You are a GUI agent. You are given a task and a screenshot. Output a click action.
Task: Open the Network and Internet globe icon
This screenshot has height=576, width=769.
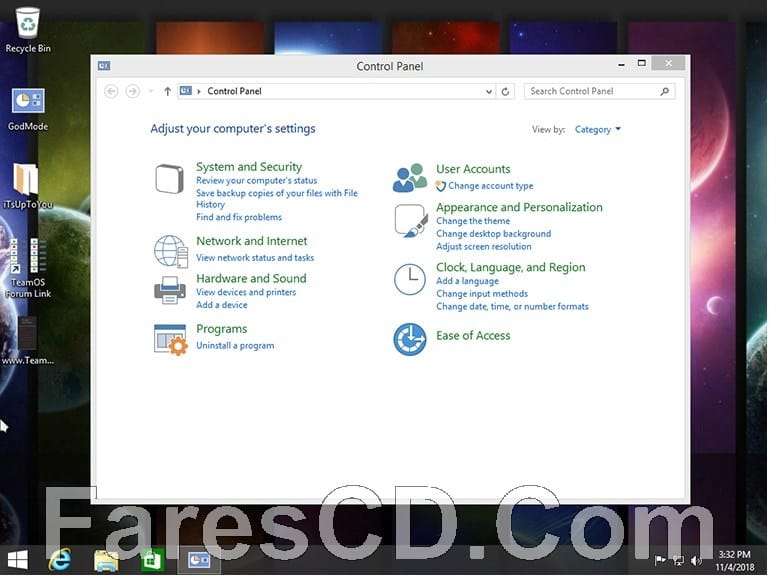click(x=171, y=251)
